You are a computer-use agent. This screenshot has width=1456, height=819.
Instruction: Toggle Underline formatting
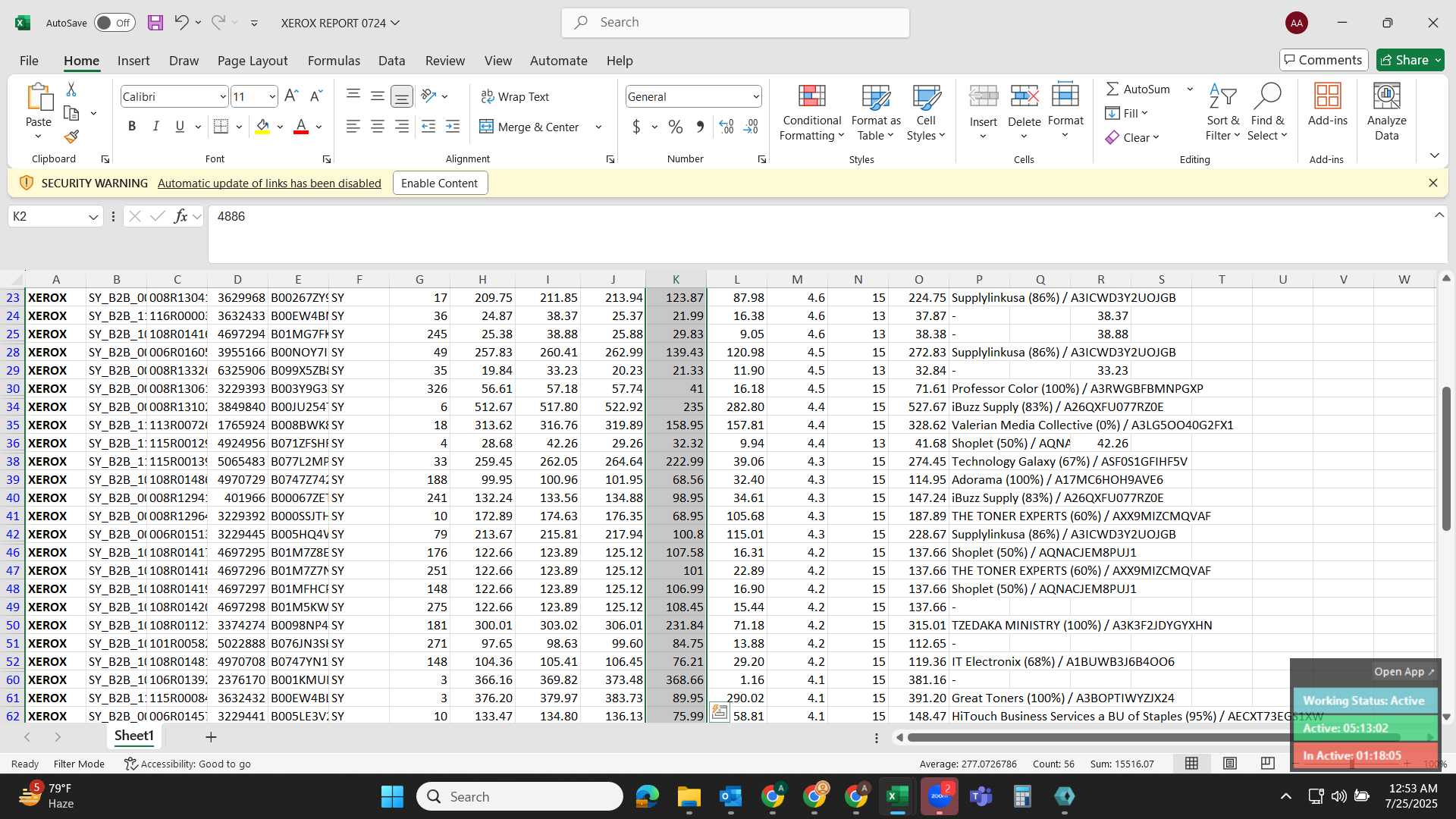pos(180,127)
